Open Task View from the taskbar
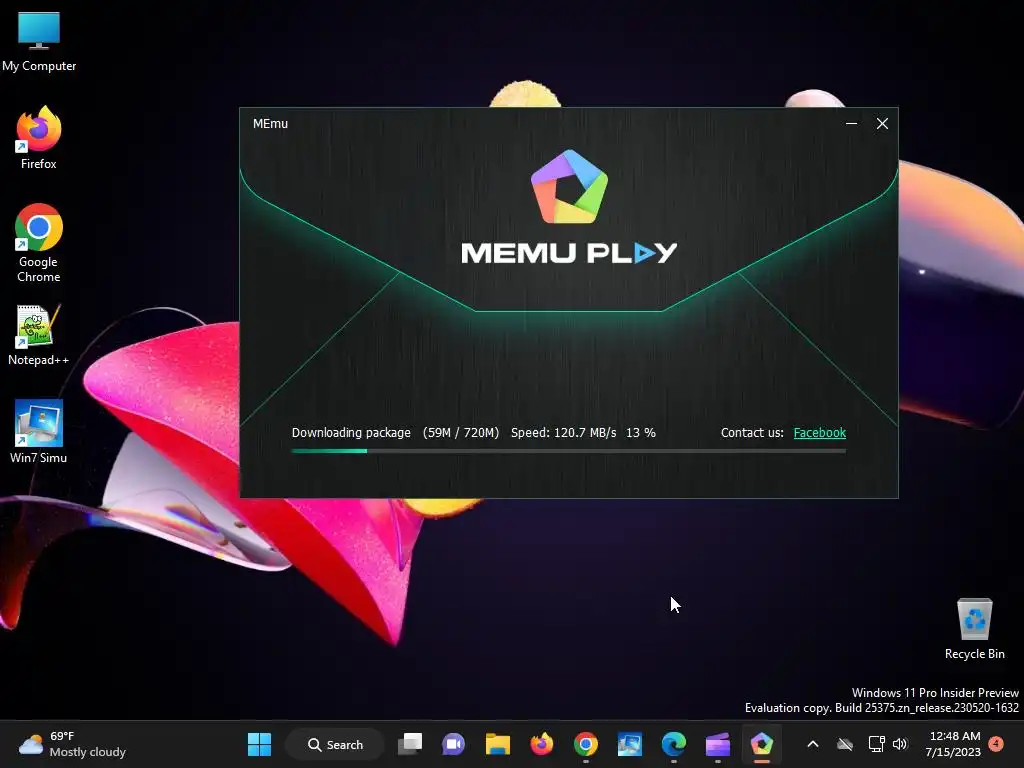The width and height of the screenshot is (1024, 768). coord(410,744)
